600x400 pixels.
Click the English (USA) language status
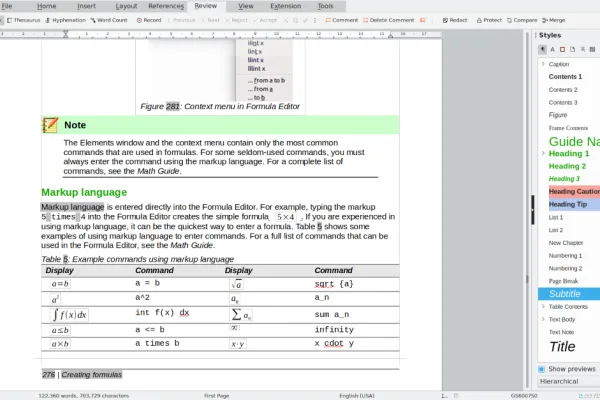click(357, 396)
